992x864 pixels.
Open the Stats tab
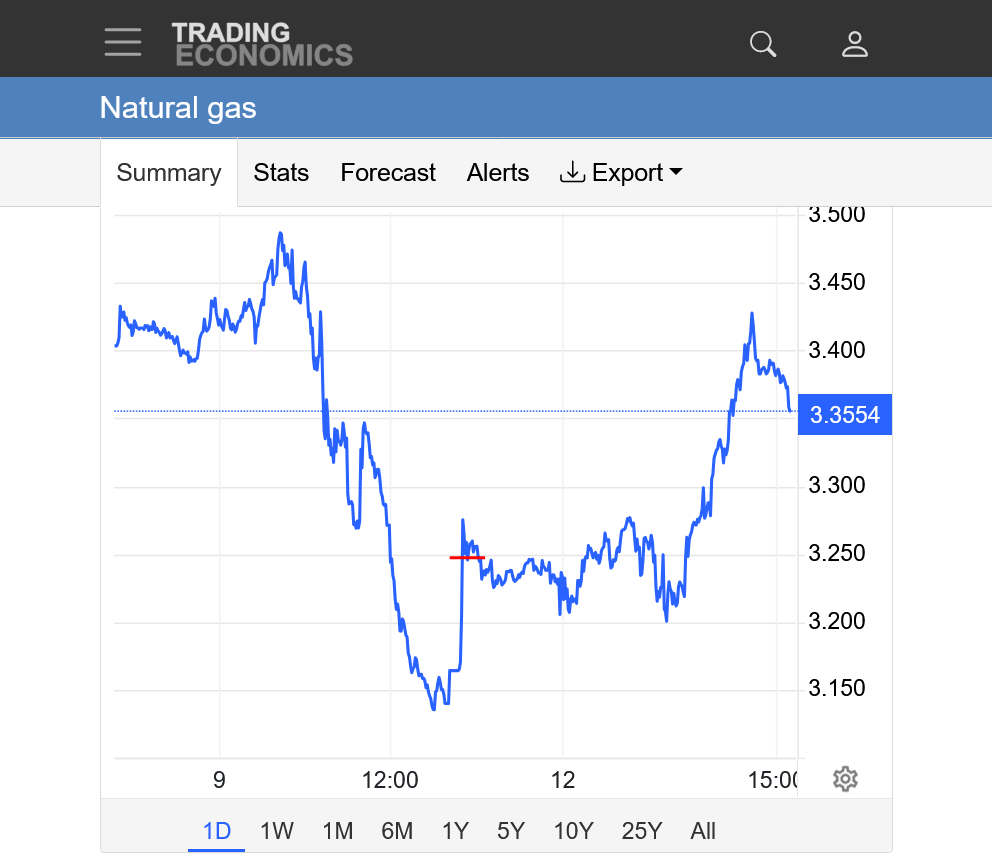point(281,173)
